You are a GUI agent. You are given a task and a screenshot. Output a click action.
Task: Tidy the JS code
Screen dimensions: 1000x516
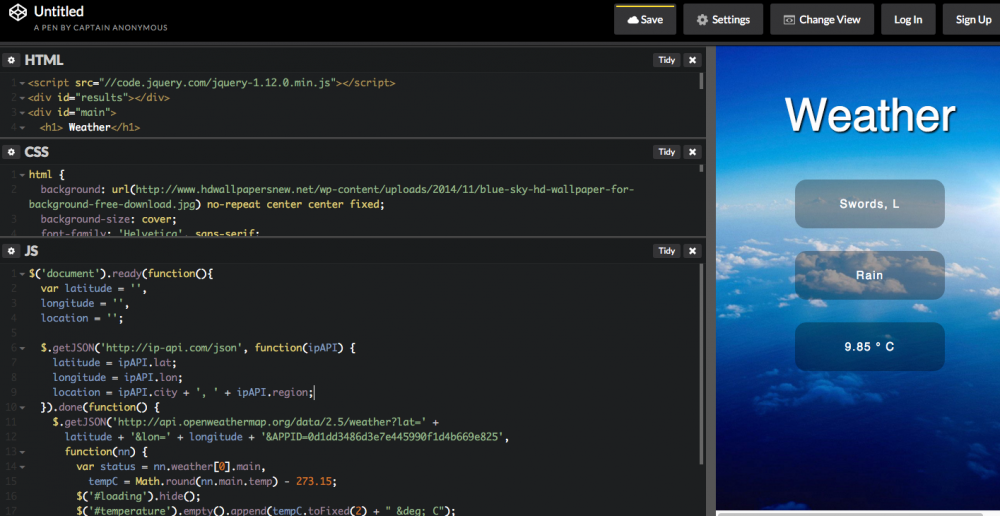coord(666,251)
